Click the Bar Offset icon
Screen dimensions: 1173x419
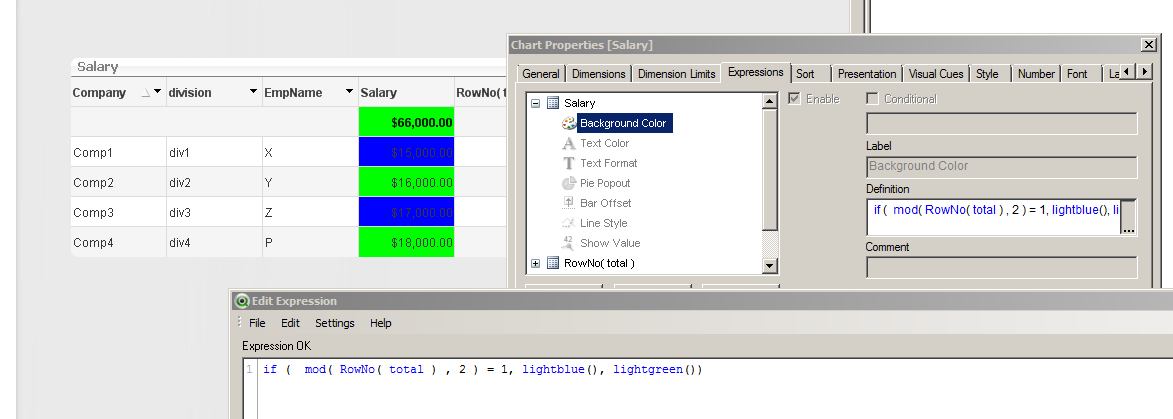tap(569, 203)
